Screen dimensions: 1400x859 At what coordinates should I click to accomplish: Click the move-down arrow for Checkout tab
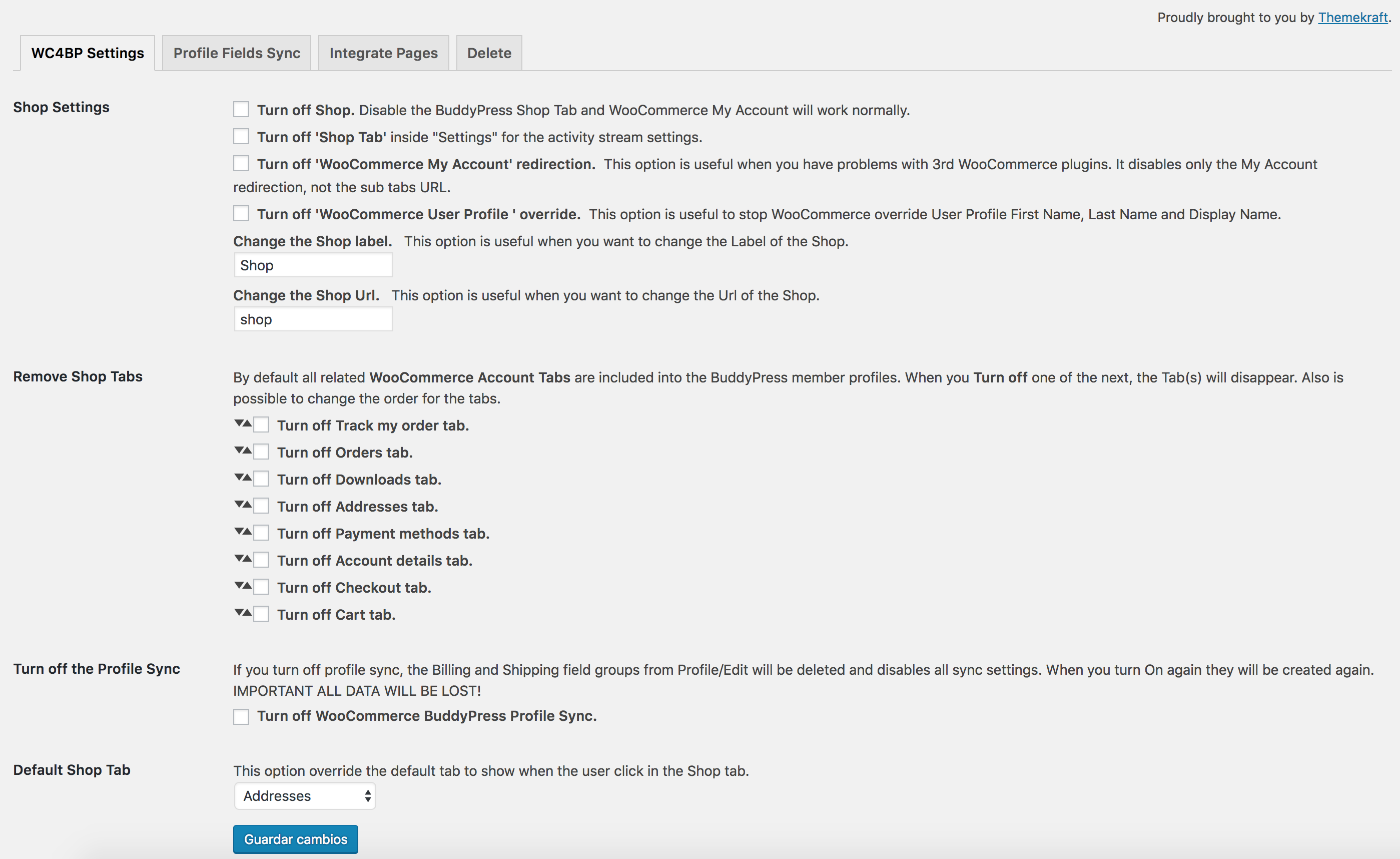pyautogui.click(x=239, y=585)
